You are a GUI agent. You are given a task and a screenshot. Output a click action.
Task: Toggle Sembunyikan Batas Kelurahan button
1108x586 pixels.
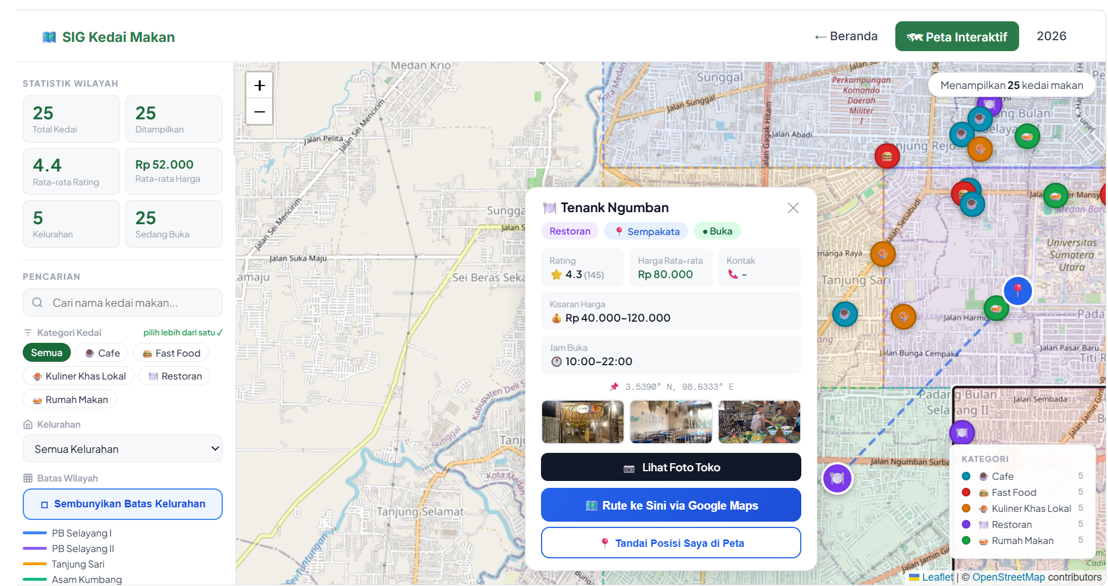pyautogui.click(x=123, y=504)
